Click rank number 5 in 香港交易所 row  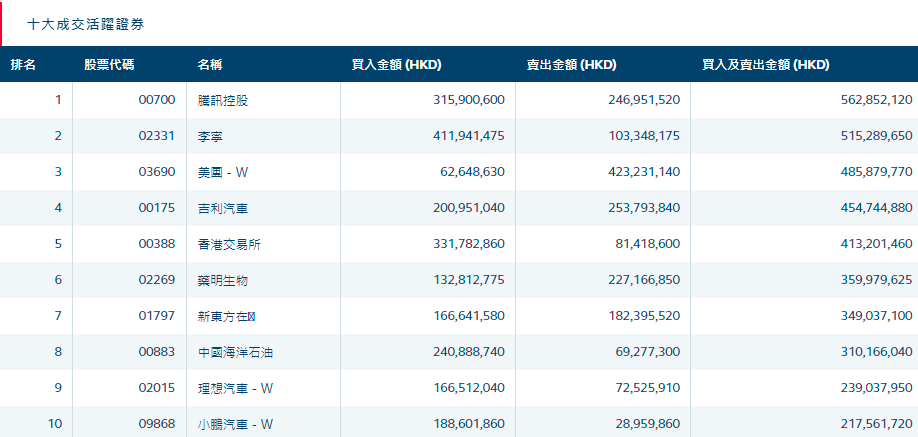coord(58,244)
